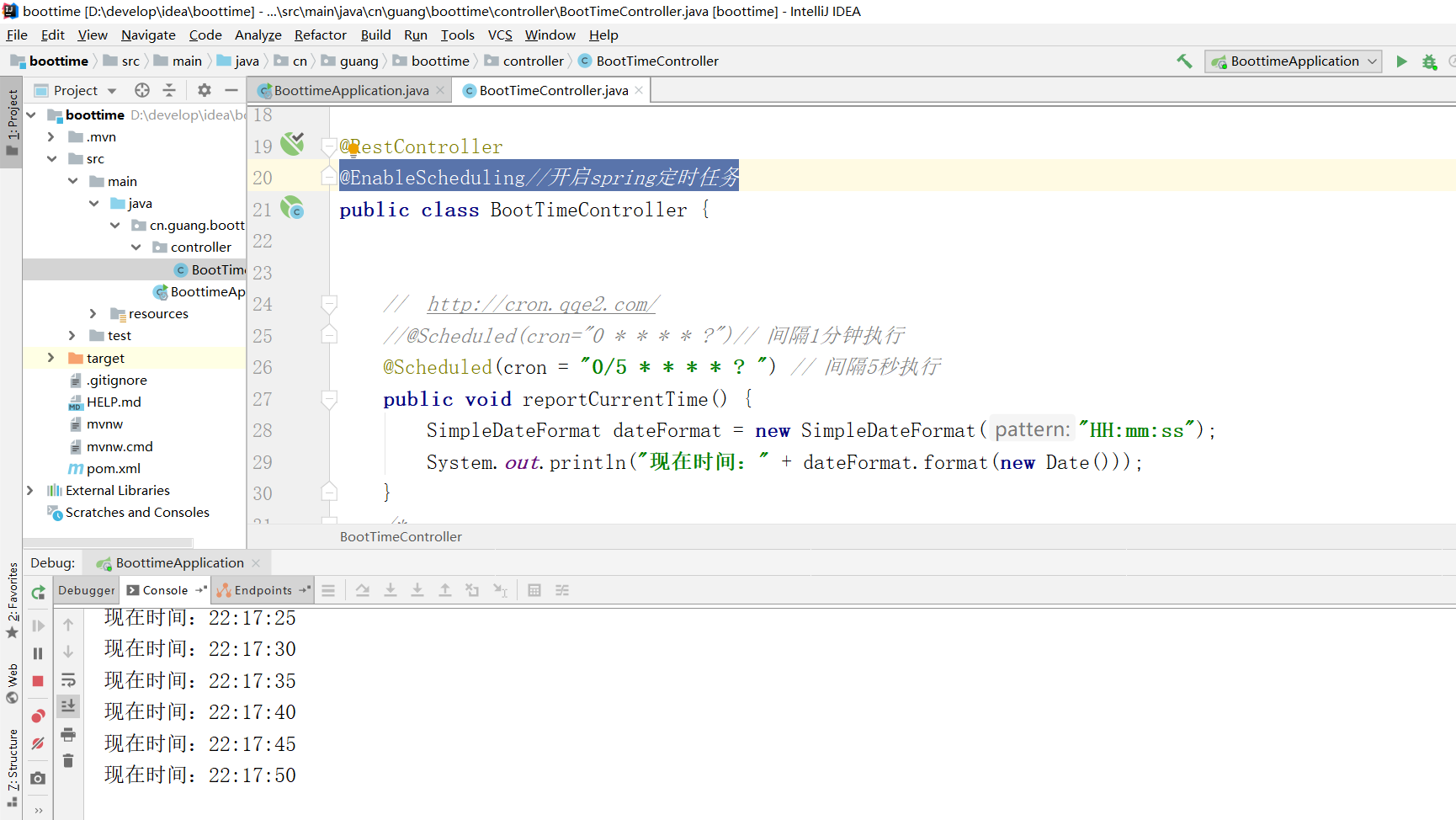Click the Step Over debugger icon
This screenshot has height=820, width=1456.
[x=363, y=590]
